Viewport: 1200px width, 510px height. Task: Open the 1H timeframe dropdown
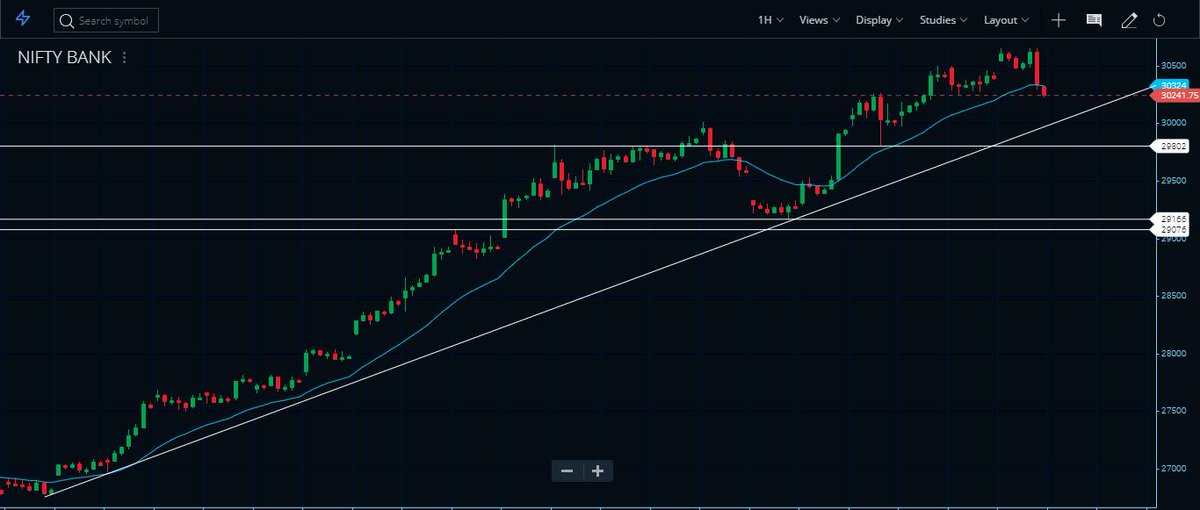(771, 20)
